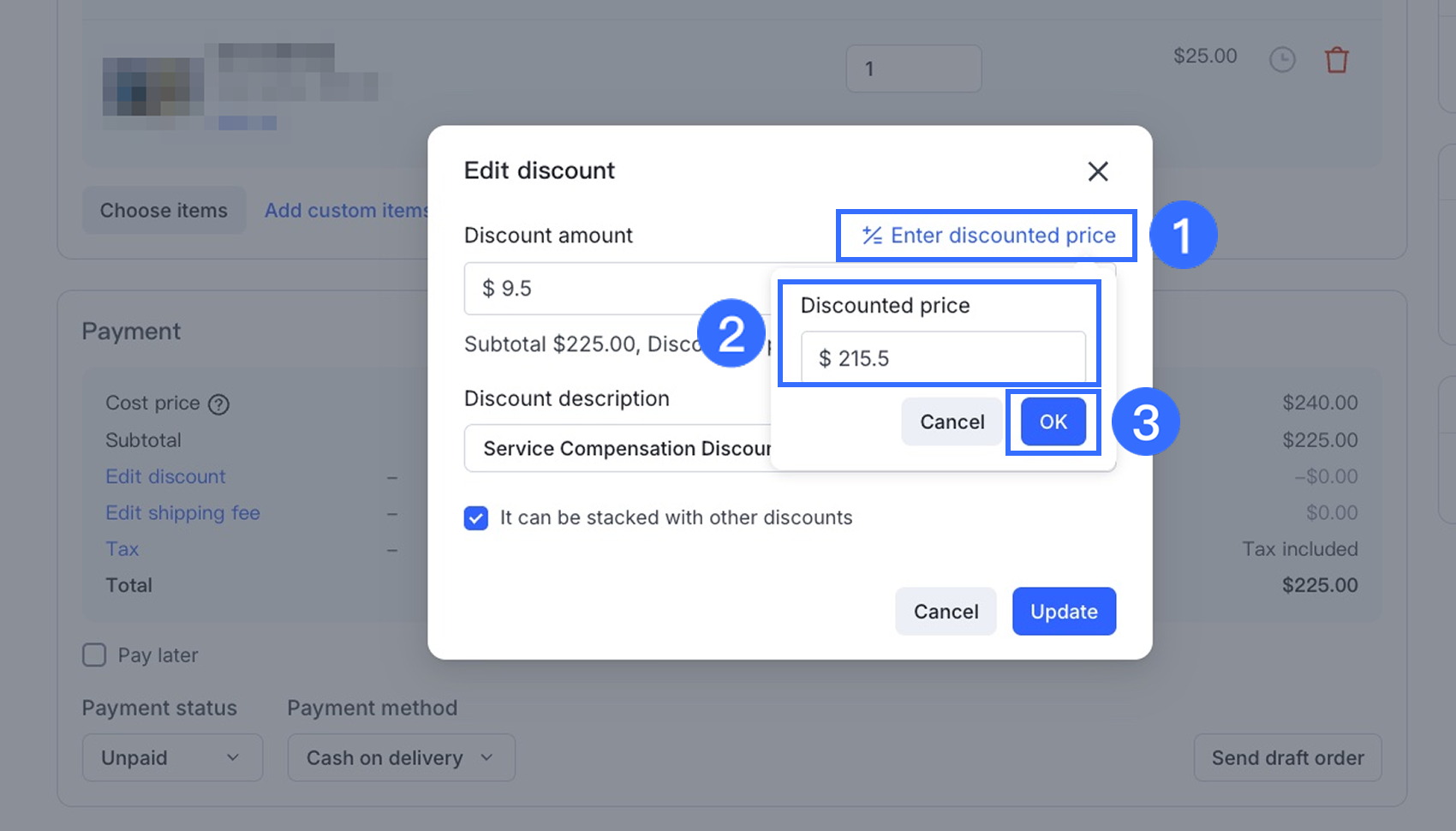Click the Enter discounted price link

coord(989,236)
